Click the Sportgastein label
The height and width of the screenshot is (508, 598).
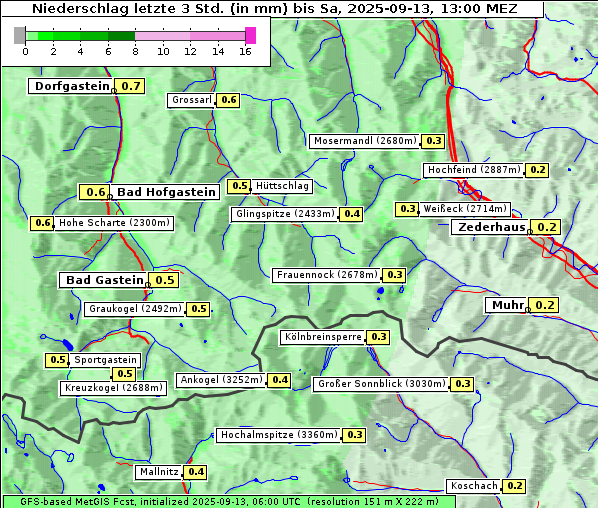click(x=105, y=360)
